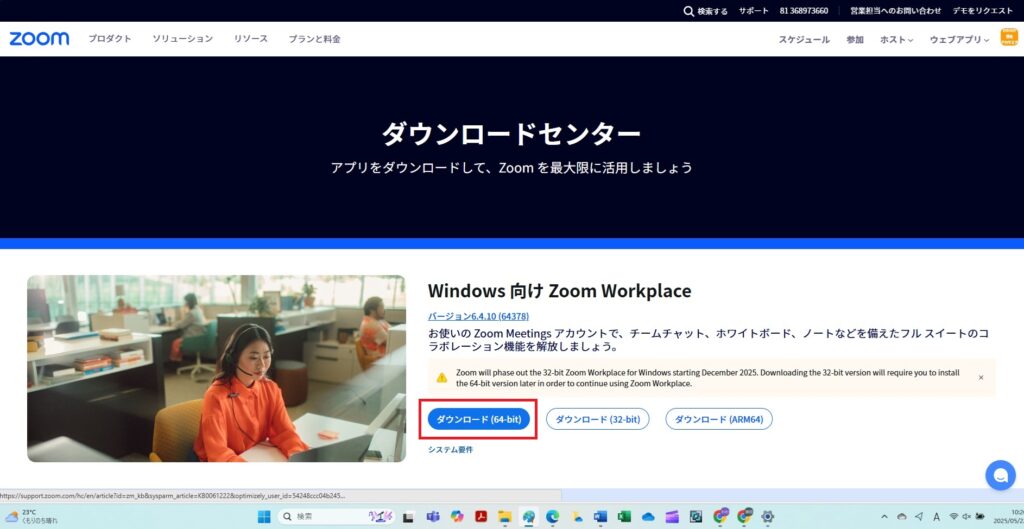
Task: Click the 81 368973660 phone number
Action: coord(804,11)
